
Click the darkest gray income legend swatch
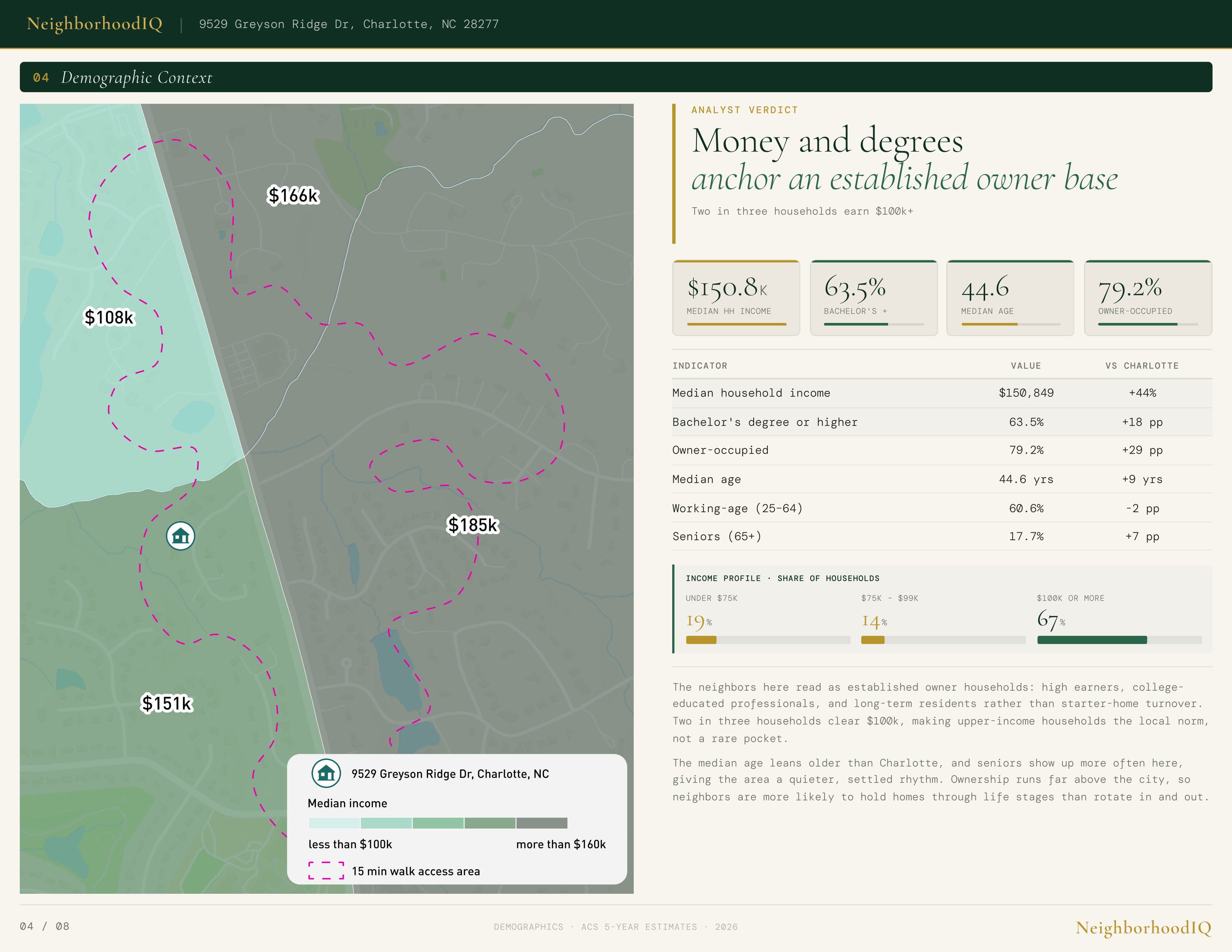pyautogui.click(x=541, y=823)
